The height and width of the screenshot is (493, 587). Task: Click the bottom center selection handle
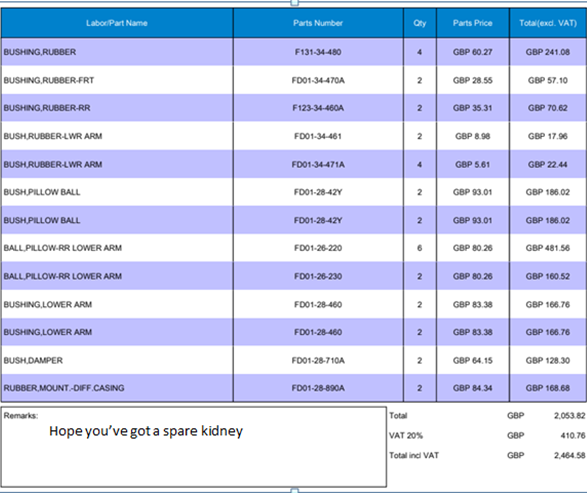pyautogui.click(x=295, y=490)
